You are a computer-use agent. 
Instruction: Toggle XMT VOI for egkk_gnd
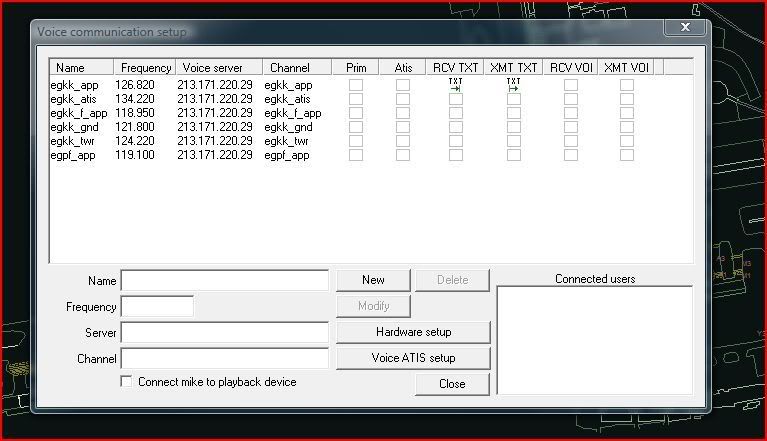point(627,127)
